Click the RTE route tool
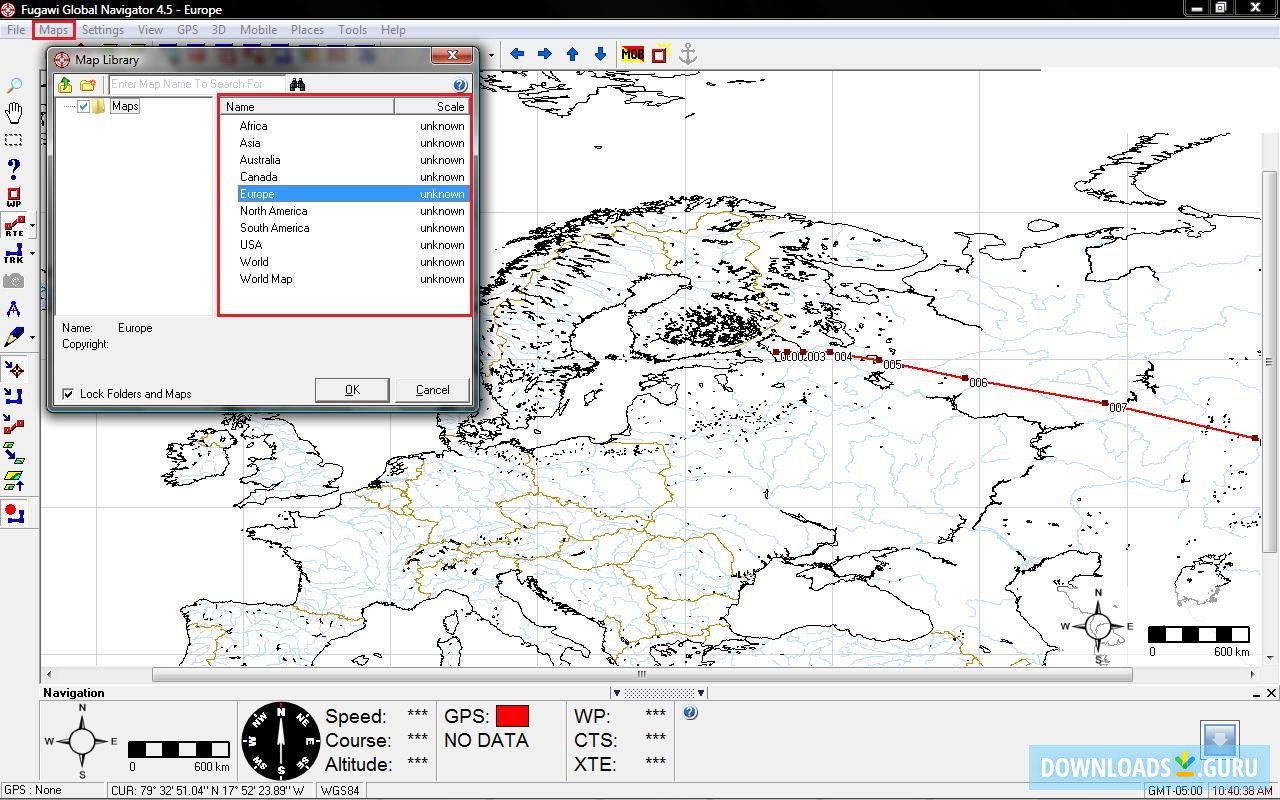The height and width of the screenshot is (800, 1280). pyautogui.click(x=14, y=226)
